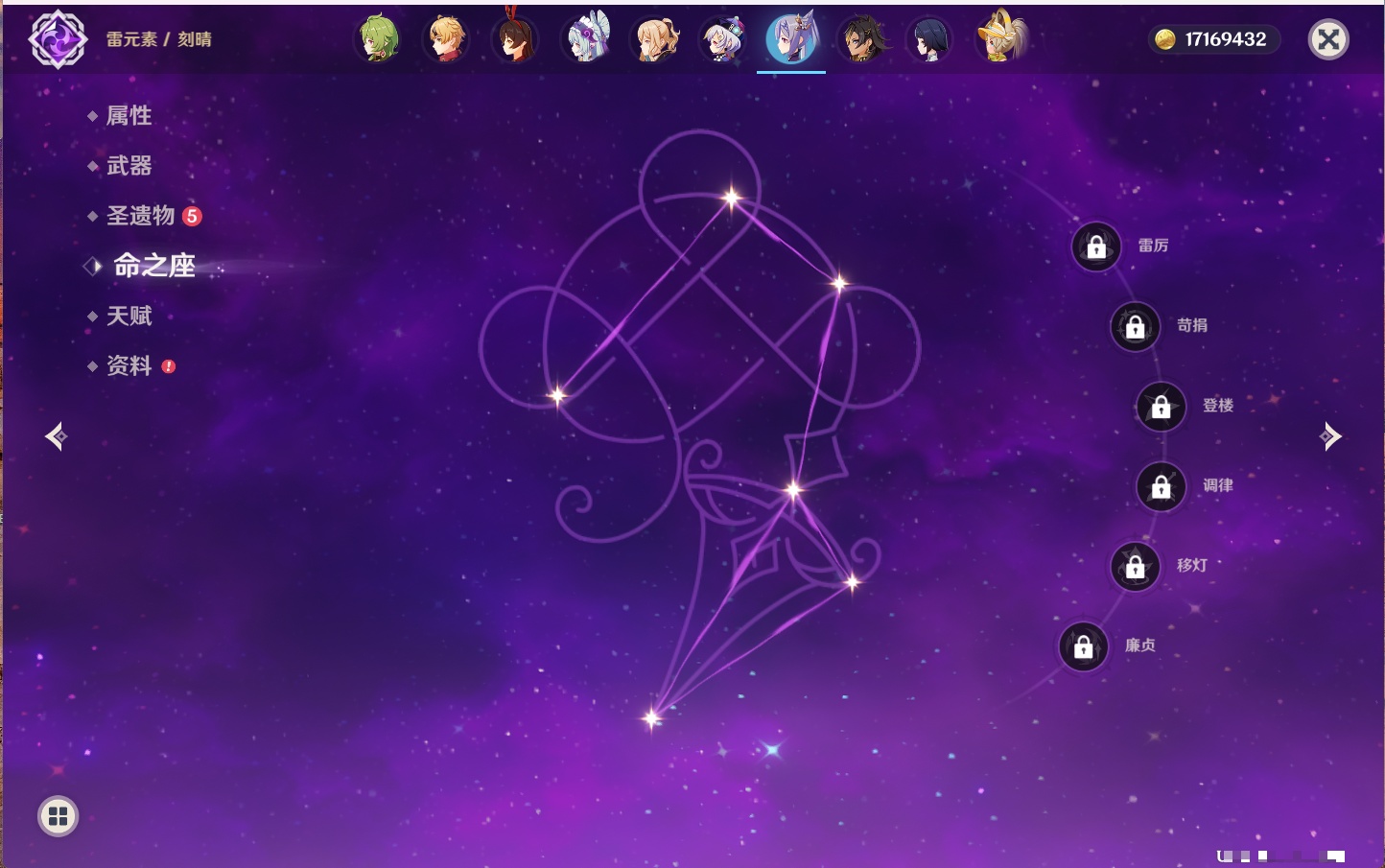Open the grid menu button at bottom left
Viewport: 1385px width, 868px height.
coord(58,816)
